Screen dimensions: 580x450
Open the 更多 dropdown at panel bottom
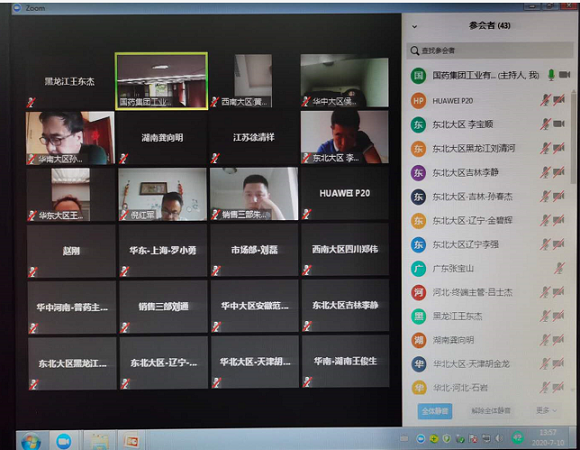546,410
